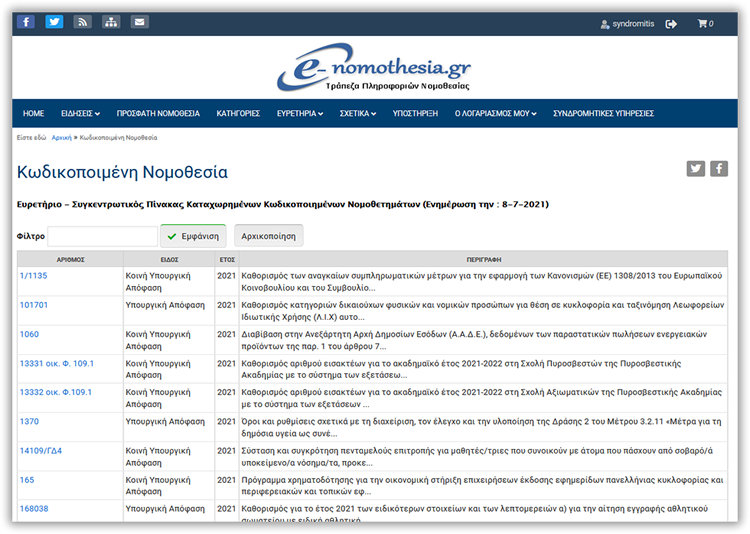Open the Facebook icon in top bar
The width and height of the screenshot is (750, 534).
(26, 22)
